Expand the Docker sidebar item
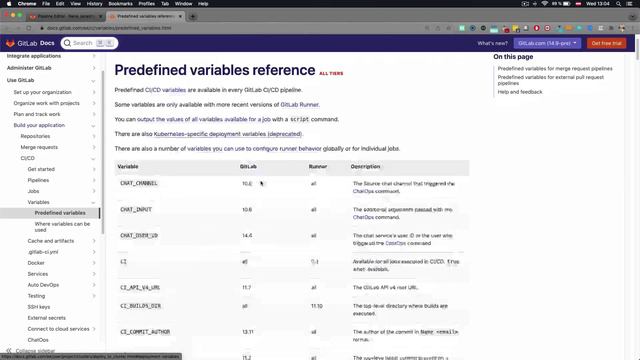This screenshot has width=640, height=360. pyautogui.click(x=93, y=263)
